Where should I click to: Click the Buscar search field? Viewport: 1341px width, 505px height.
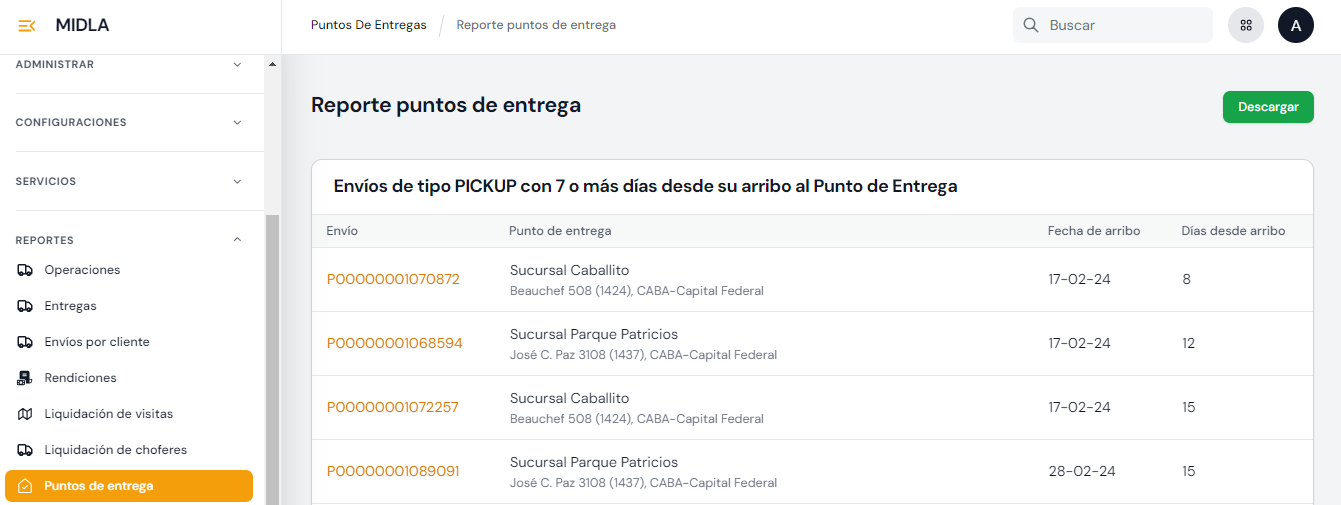click(1125, 26)
